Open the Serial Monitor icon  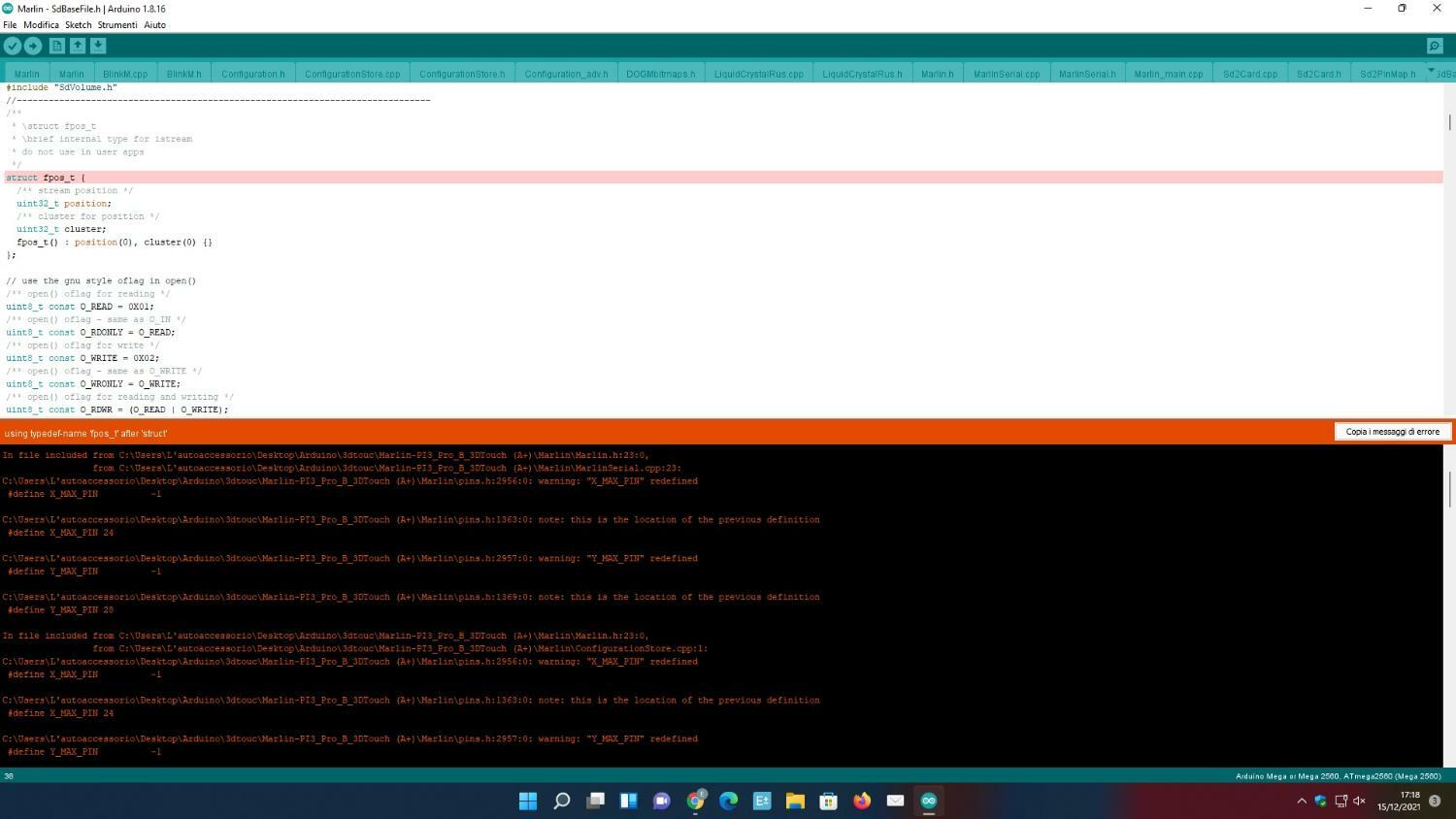1435,46
